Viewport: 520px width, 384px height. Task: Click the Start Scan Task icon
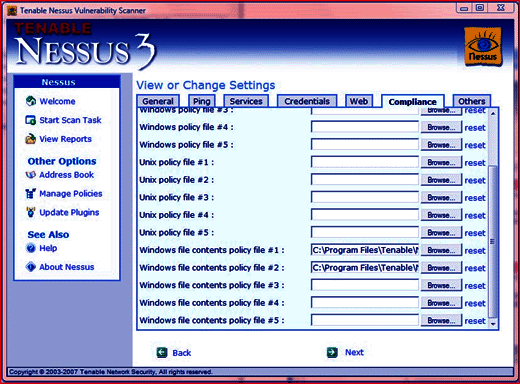(31, 120)
